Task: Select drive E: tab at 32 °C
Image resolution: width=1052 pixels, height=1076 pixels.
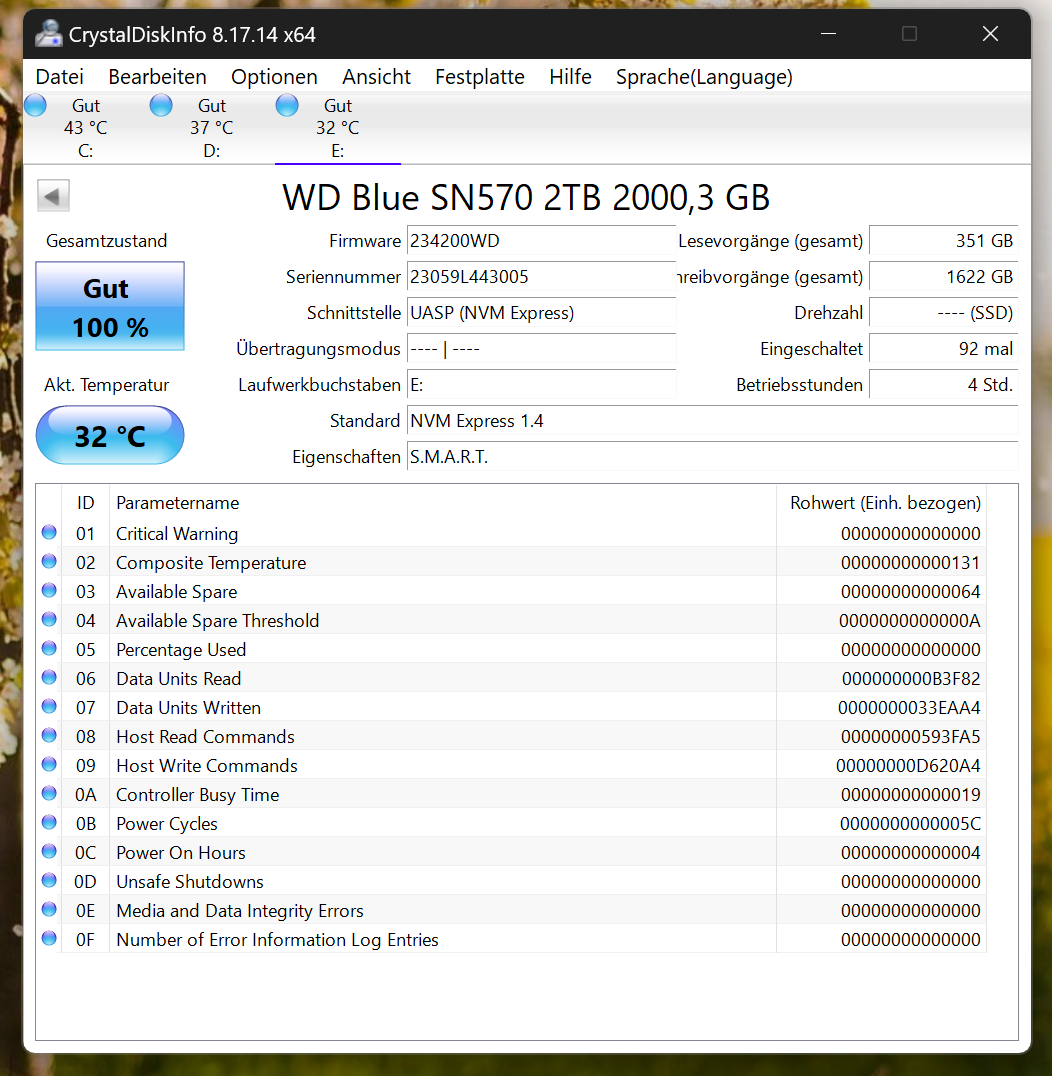Action: [338, 128]
